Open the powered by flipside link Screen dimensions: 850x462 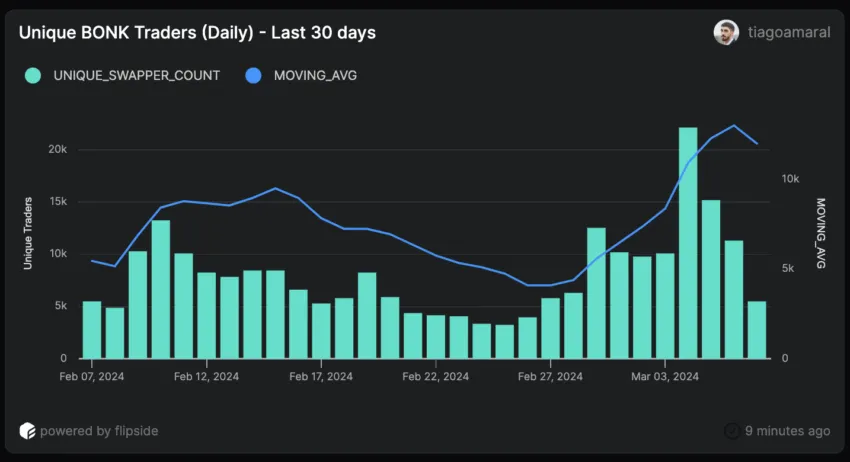click(99, 431)
